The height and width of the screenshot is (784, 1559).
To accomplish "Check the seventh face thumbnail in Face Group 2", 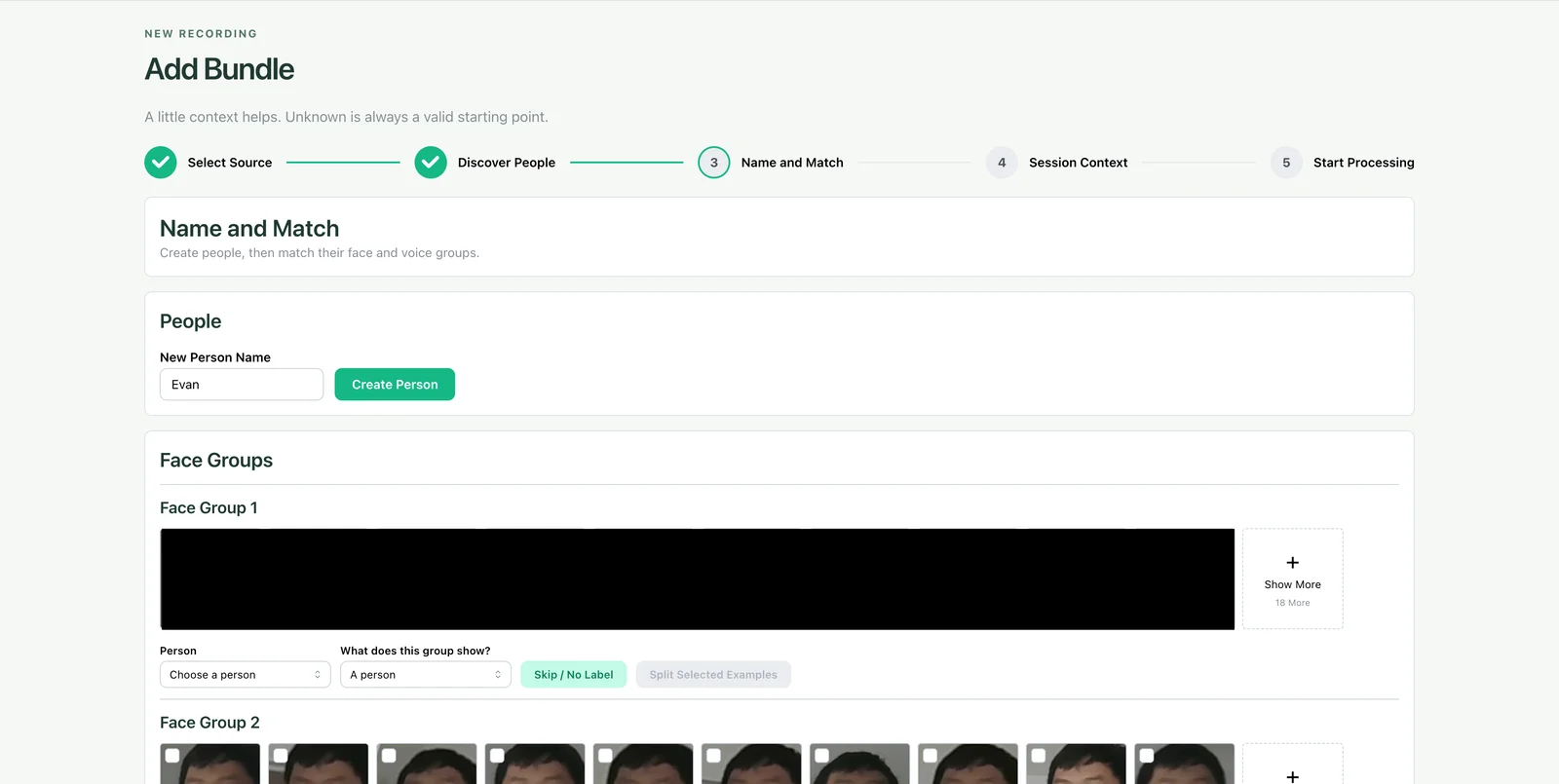I will (x=821, y=755).
